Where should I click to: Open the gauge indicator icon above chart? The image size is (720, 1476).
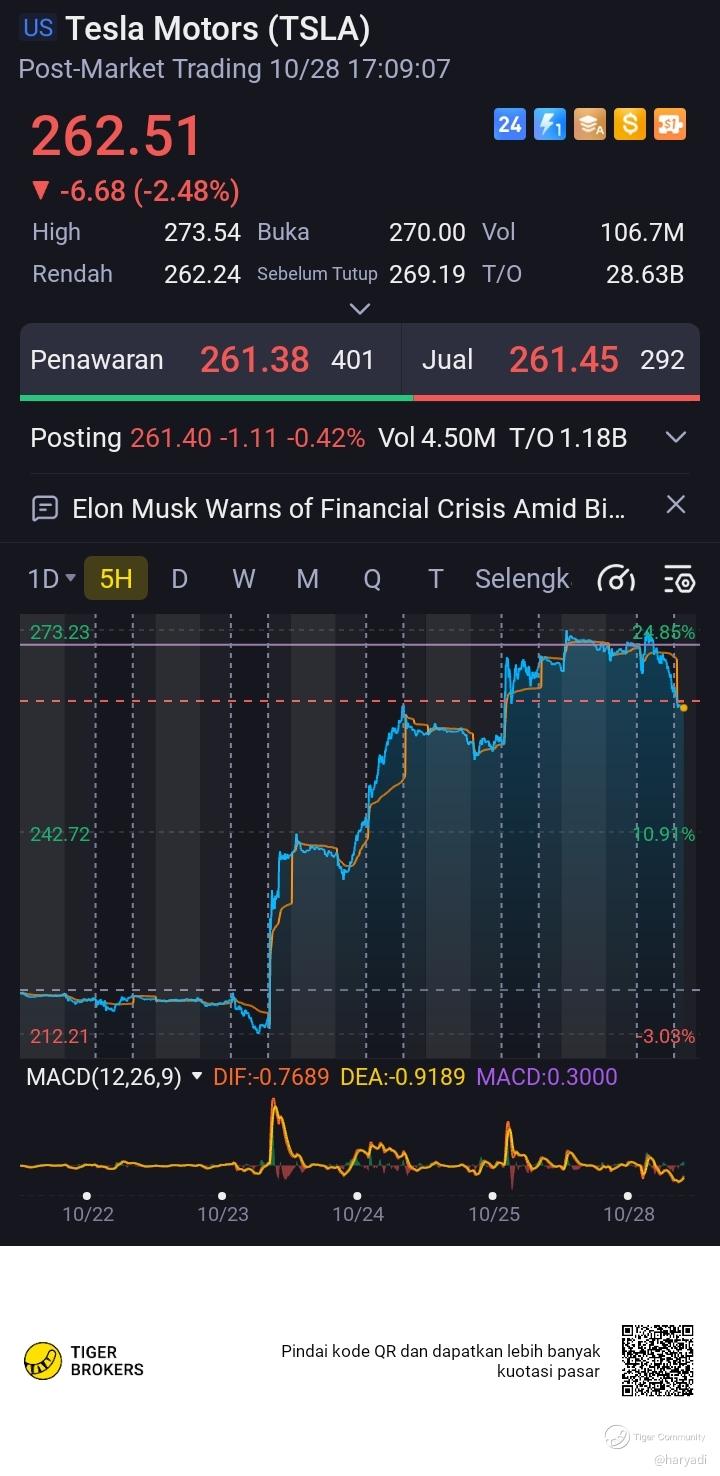tap(616, 579)
